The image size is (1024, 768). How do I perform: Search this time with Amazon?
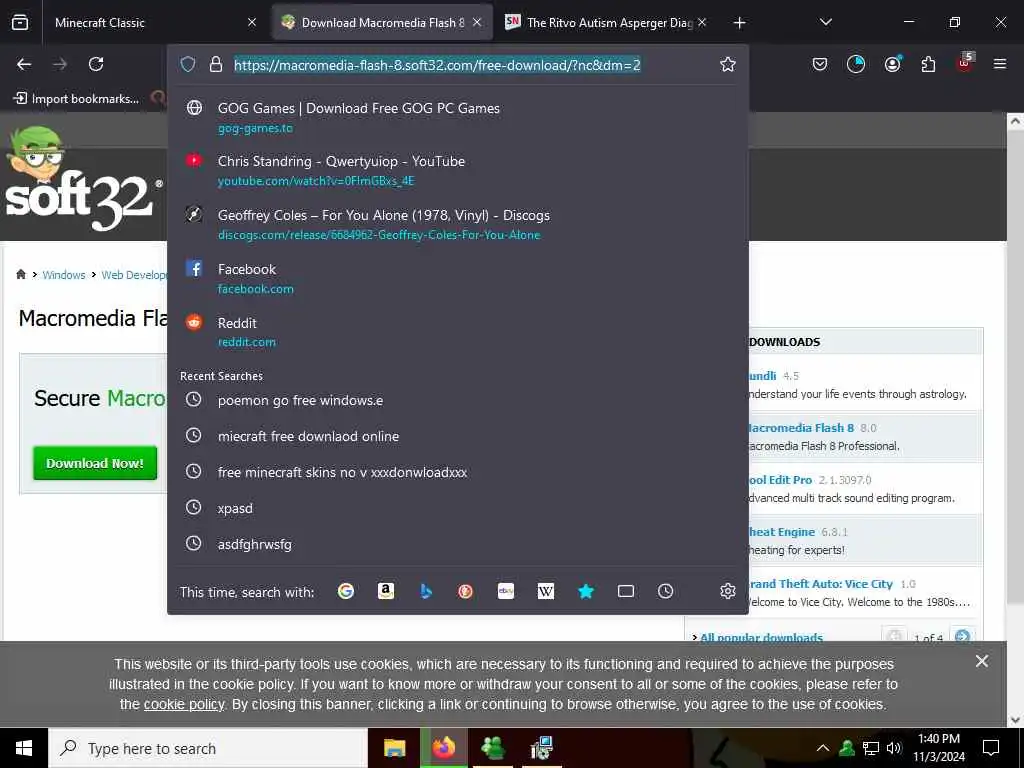(386, 591)
